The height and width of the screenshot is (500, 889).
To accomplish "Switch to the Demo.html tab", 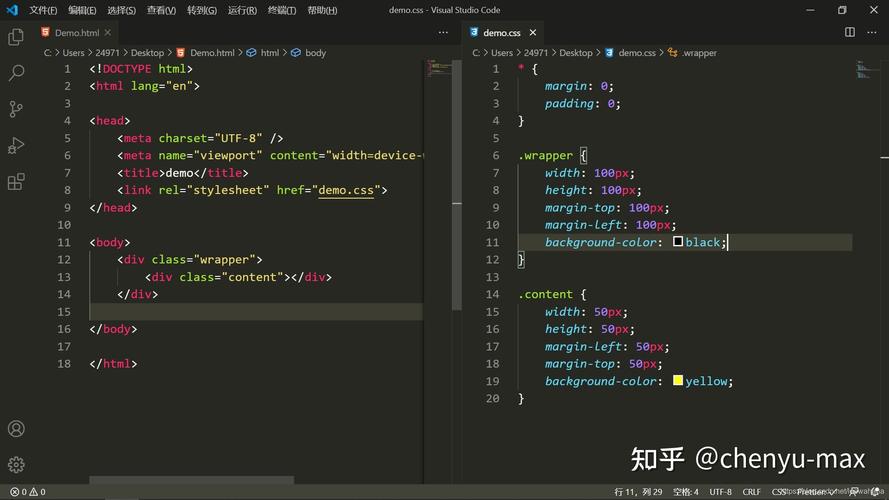I will pyautogui.click(x=77, y=33).
